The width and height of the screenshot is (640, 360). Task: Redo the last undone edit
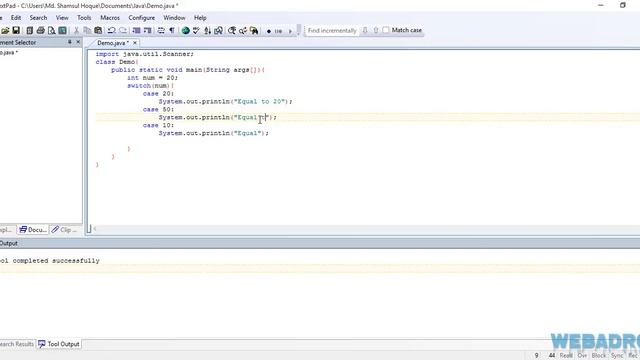coord(122,31)
